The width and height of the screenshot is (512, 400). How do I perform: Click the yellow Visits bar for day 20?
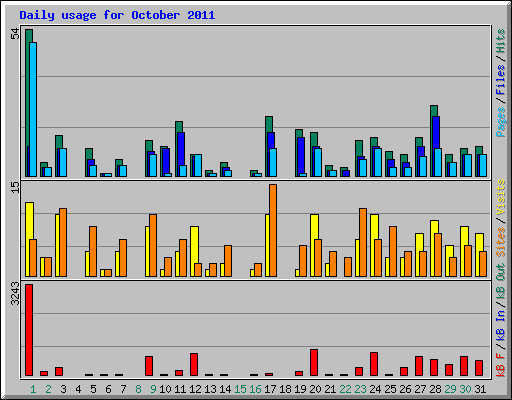tap(314, 227)
